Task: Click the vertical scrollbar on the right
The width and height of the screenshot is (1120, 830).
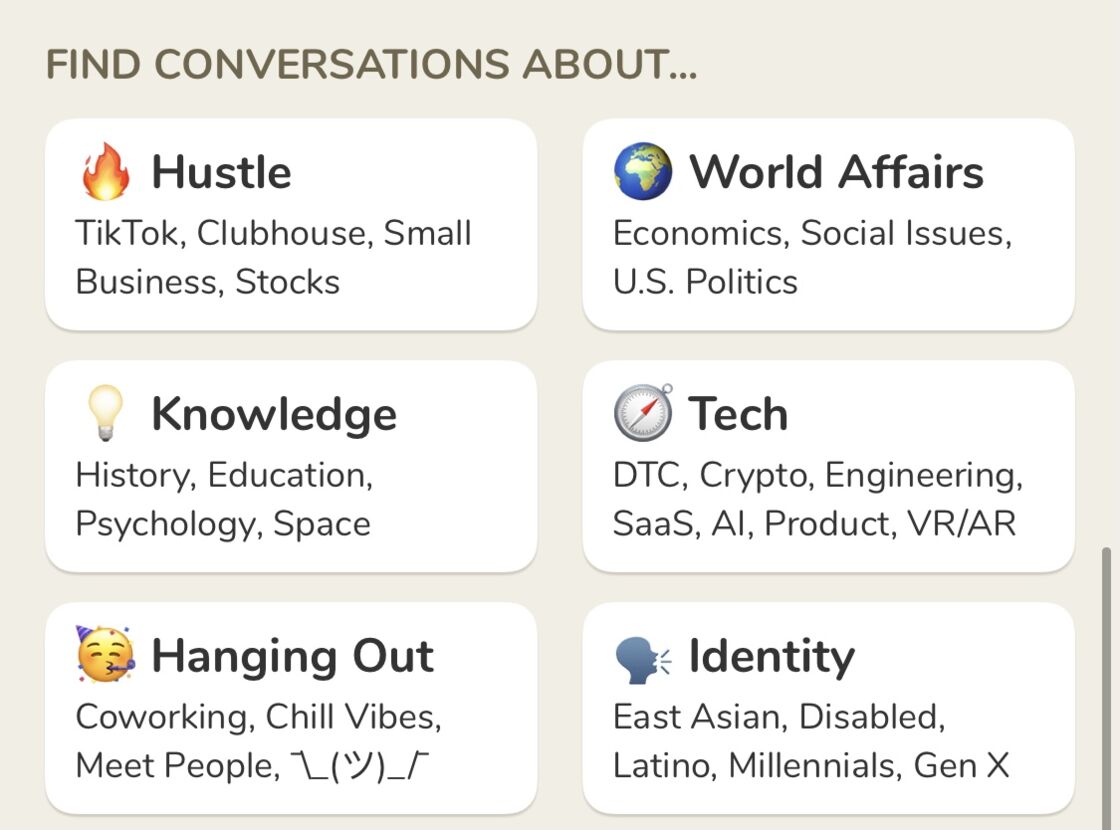Action: click(x=1106, y=687)
